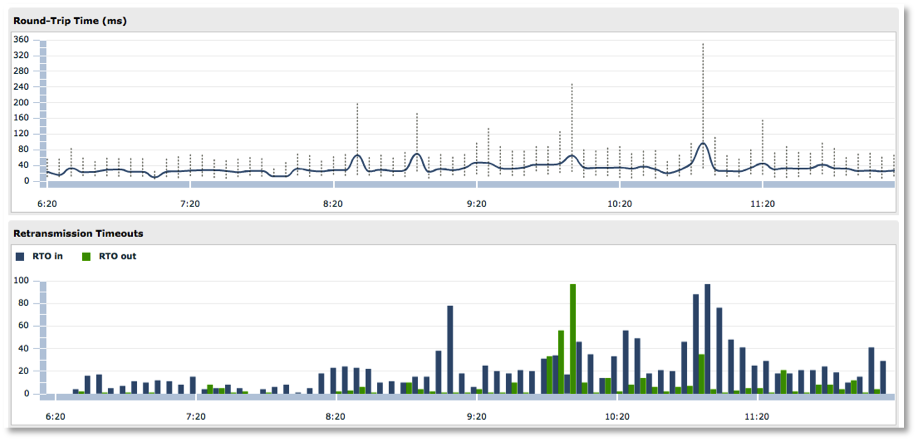The height and width of the screenshot is (441, 917).
Task: Click the 100 y-axis value in Retransmission Timeouts
Action: (22, 281)
